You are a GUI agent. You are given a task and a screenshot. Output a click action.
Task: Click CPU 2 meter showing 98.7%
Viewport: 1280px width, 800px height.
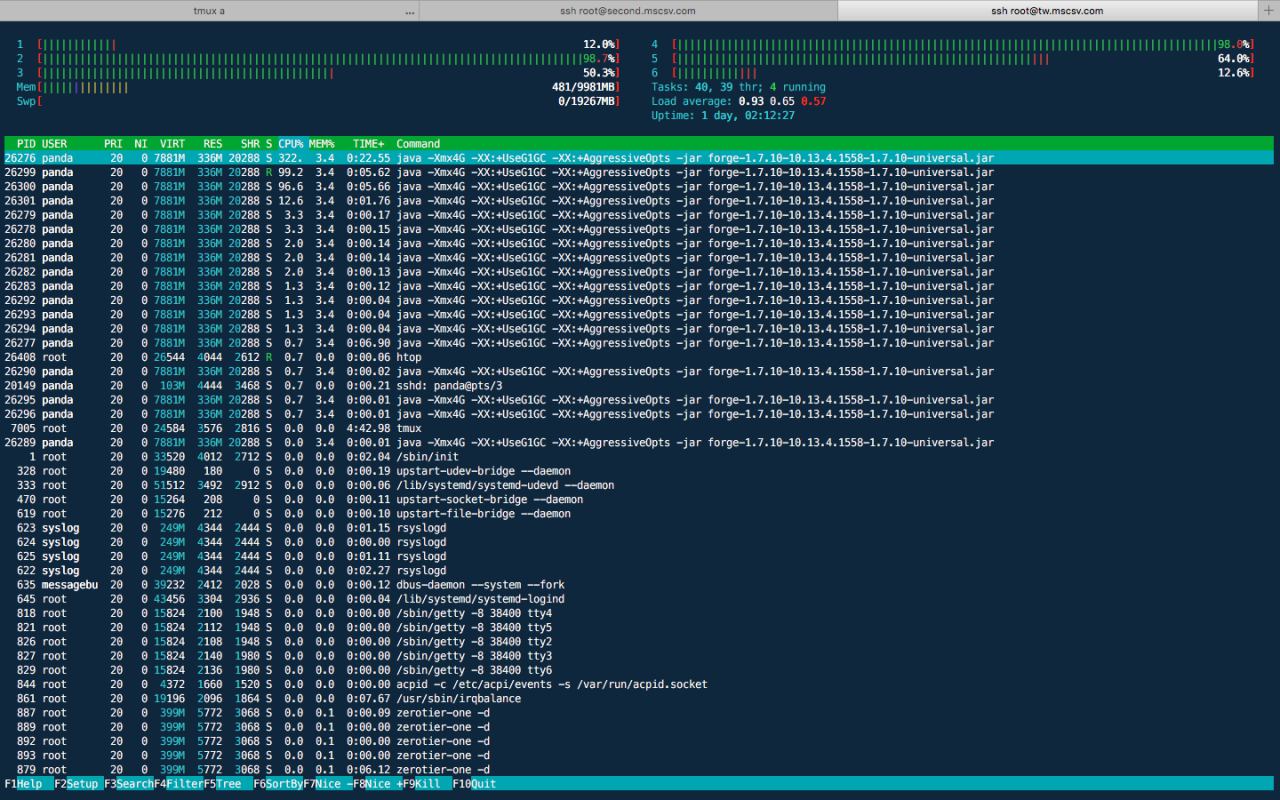318,59
